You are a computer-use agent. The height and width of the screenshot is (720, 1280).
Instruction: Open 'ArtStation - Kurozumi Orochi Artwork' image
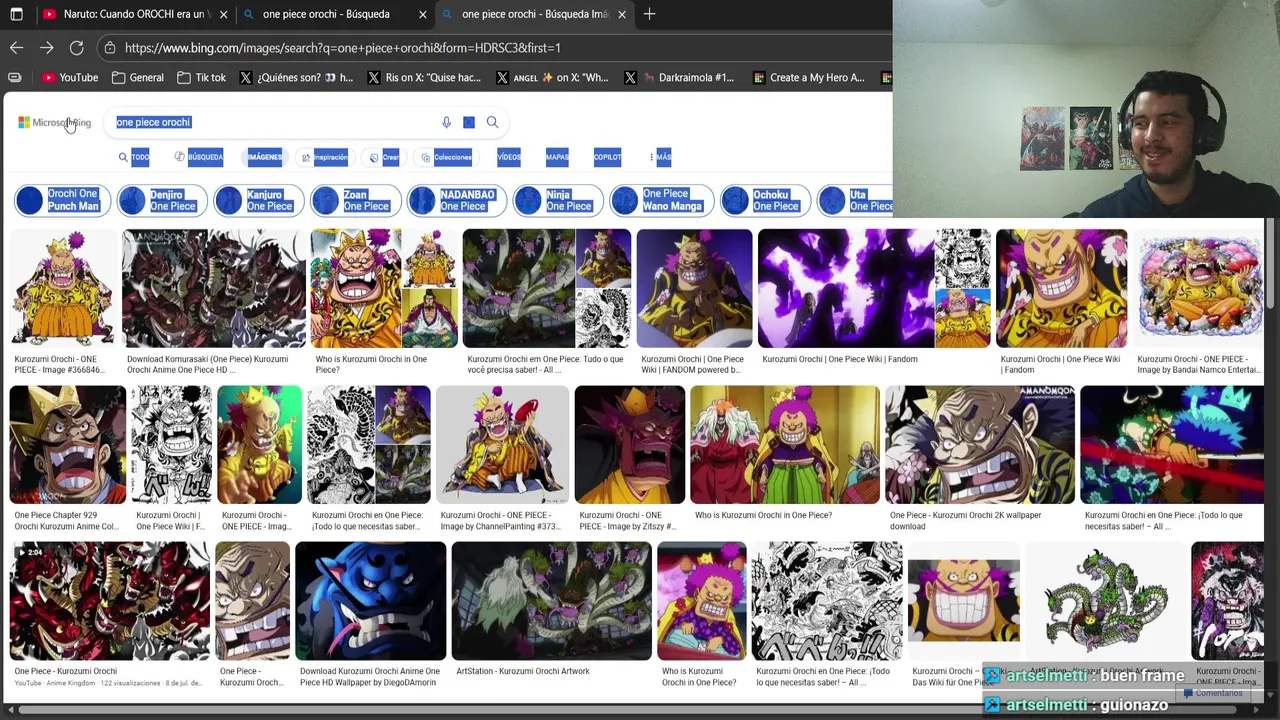coord(551,601)
